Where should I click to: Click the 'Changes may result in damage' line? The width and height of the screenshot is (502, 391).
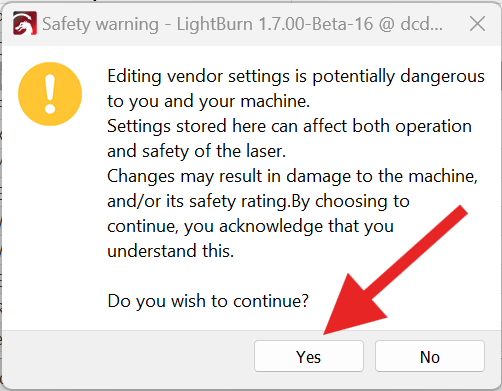click(x=292, y=176)
